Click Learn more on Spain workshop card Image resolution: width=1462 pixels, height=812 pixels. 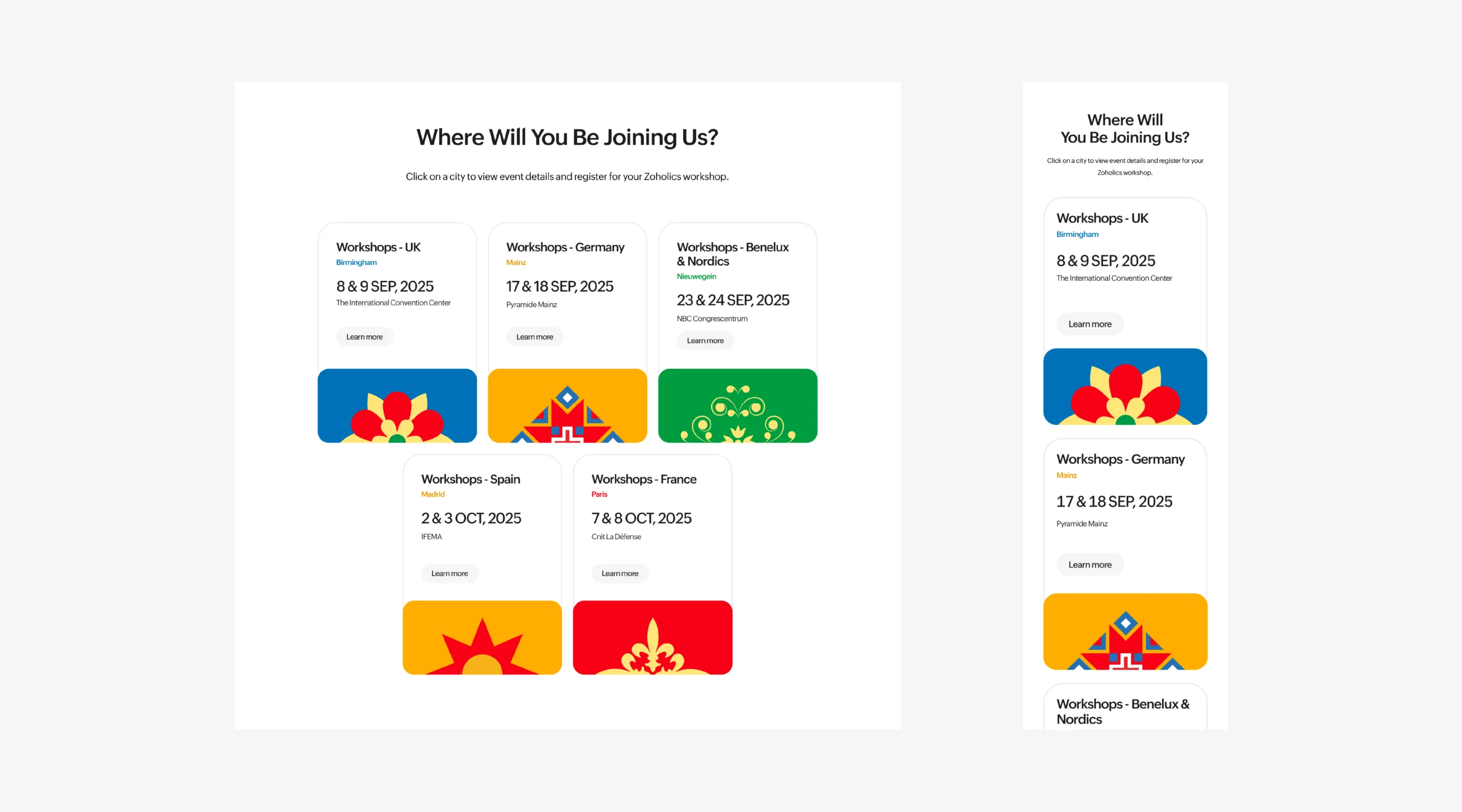[449, 573]
